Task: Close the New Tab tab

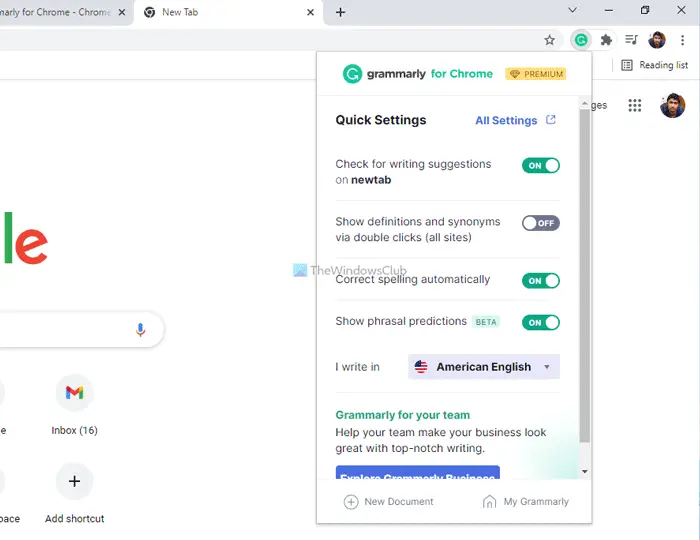Action: 310,12
